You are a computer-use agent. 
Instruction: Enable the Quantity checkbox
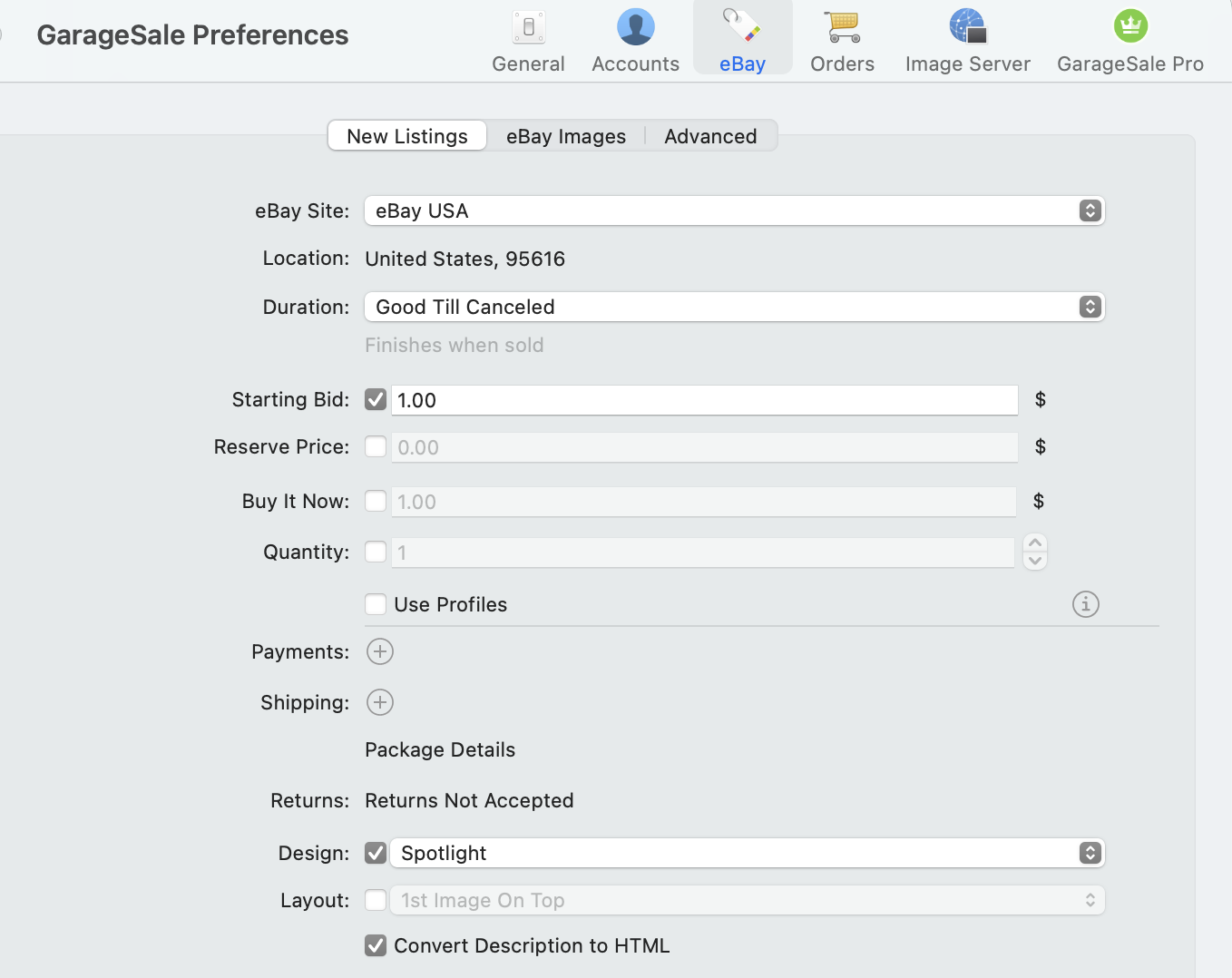pos(376,553)
